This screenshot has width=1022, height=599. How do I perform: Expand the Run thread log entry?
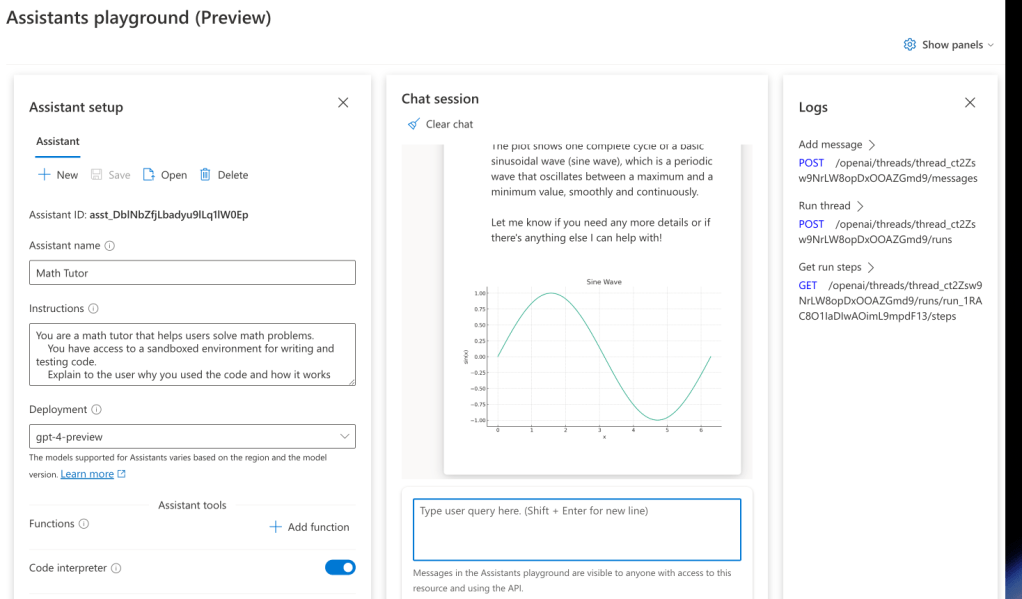pyautogui.click(x=861, y=206)
